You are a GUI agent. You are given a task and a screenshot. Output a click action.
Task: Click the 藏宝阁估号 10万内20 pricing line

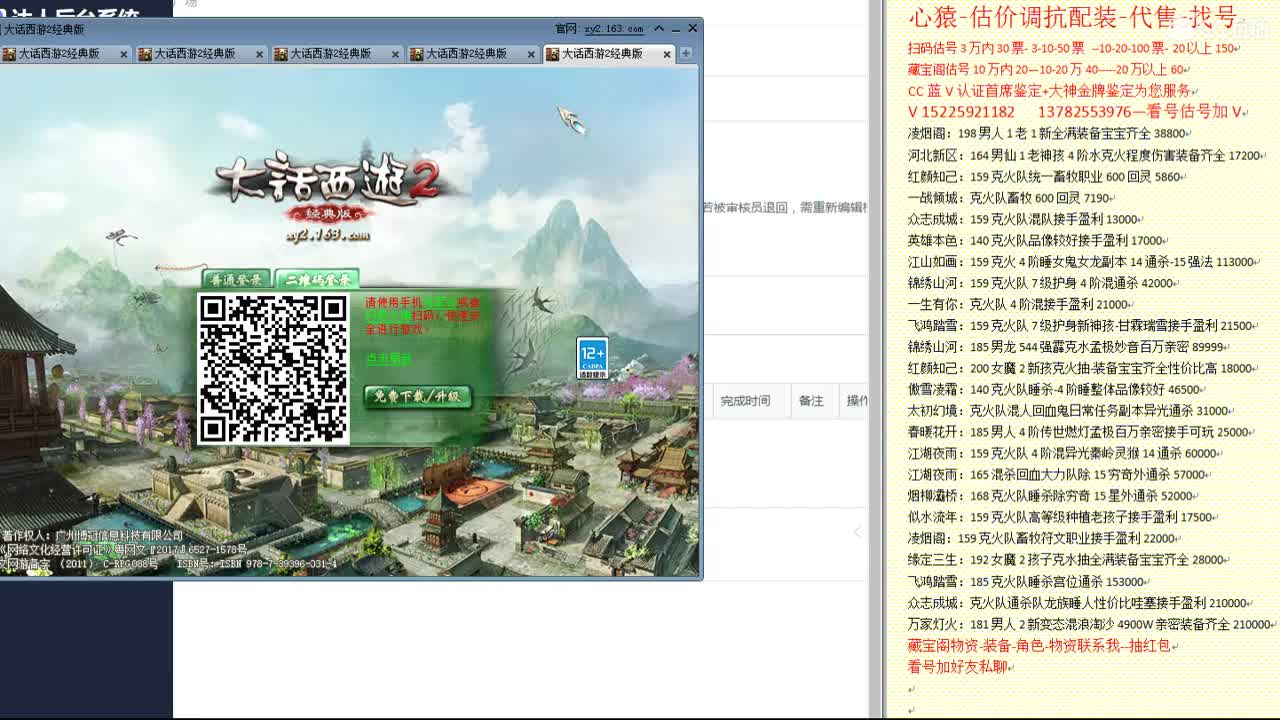pos(1048,70)
